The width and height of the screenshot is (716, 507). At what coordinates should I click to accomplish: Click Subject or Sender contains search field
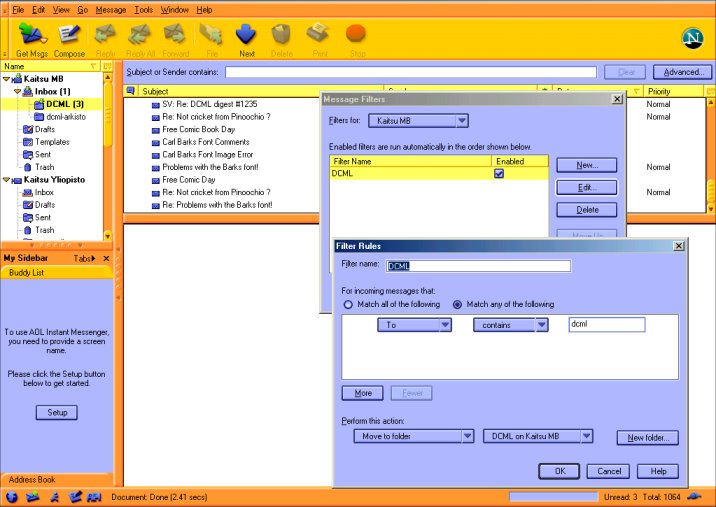click(x=411, y=72)
